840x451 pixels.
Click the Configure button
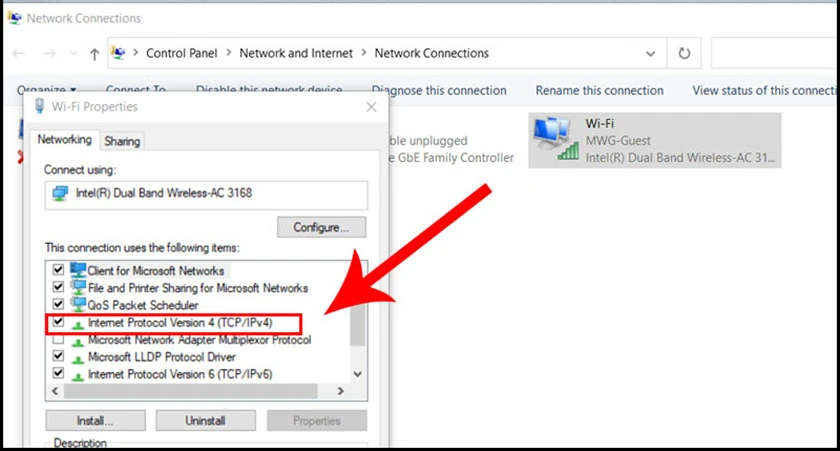coord(321,227)
